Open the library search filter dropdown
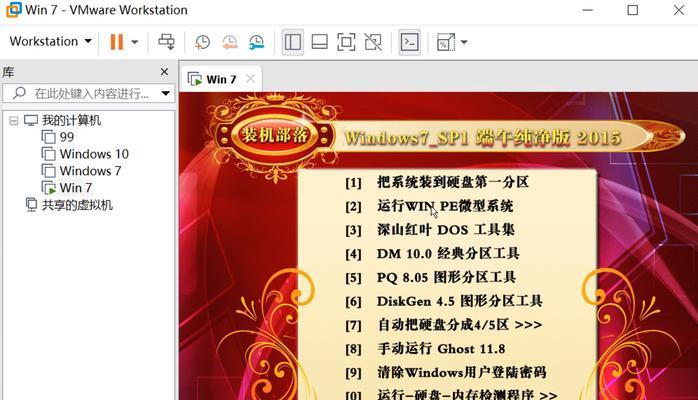The width and height of the screenshot is (698, 400). coord(166,93)
